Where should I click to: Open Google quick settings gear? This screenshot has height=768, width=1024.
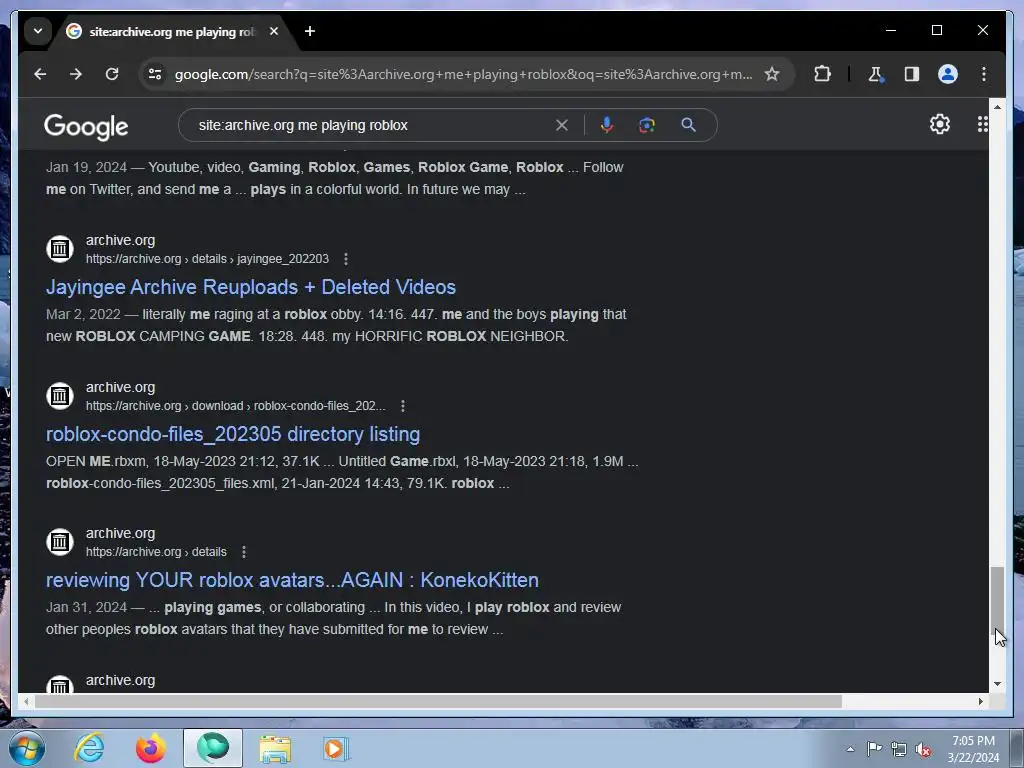[x=939, y=124]
